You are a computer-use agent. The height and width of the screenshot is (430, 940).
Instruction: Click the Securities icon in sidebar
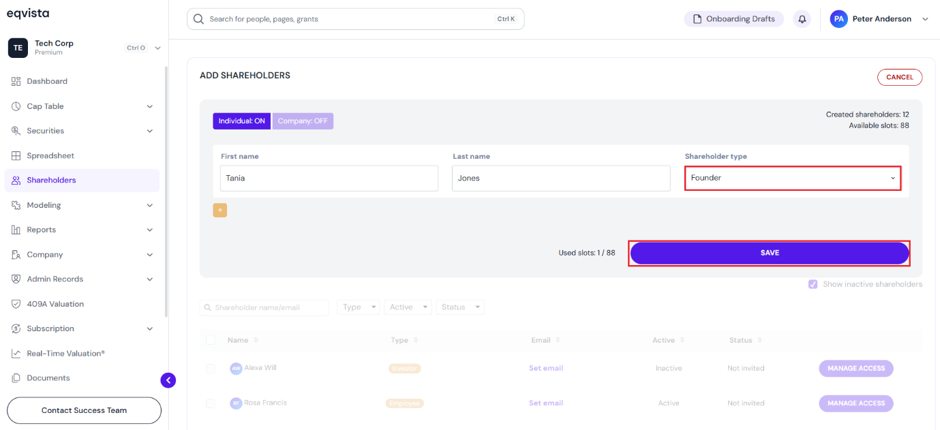(16, 131)
